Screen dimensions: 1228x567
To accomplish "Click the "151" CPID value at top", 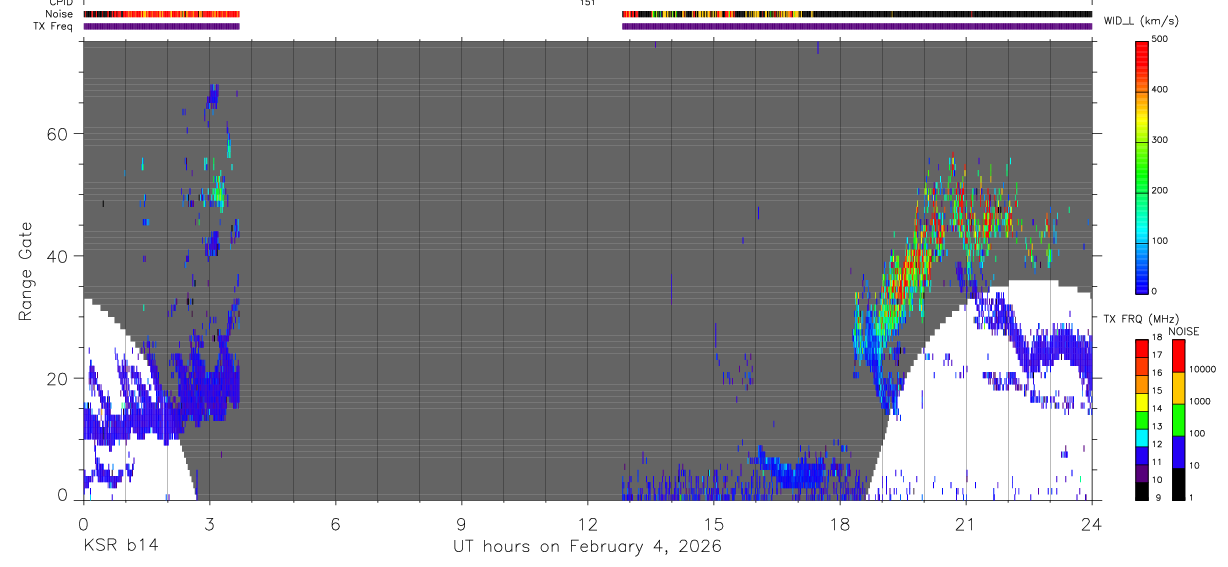I will pos(588,3).
